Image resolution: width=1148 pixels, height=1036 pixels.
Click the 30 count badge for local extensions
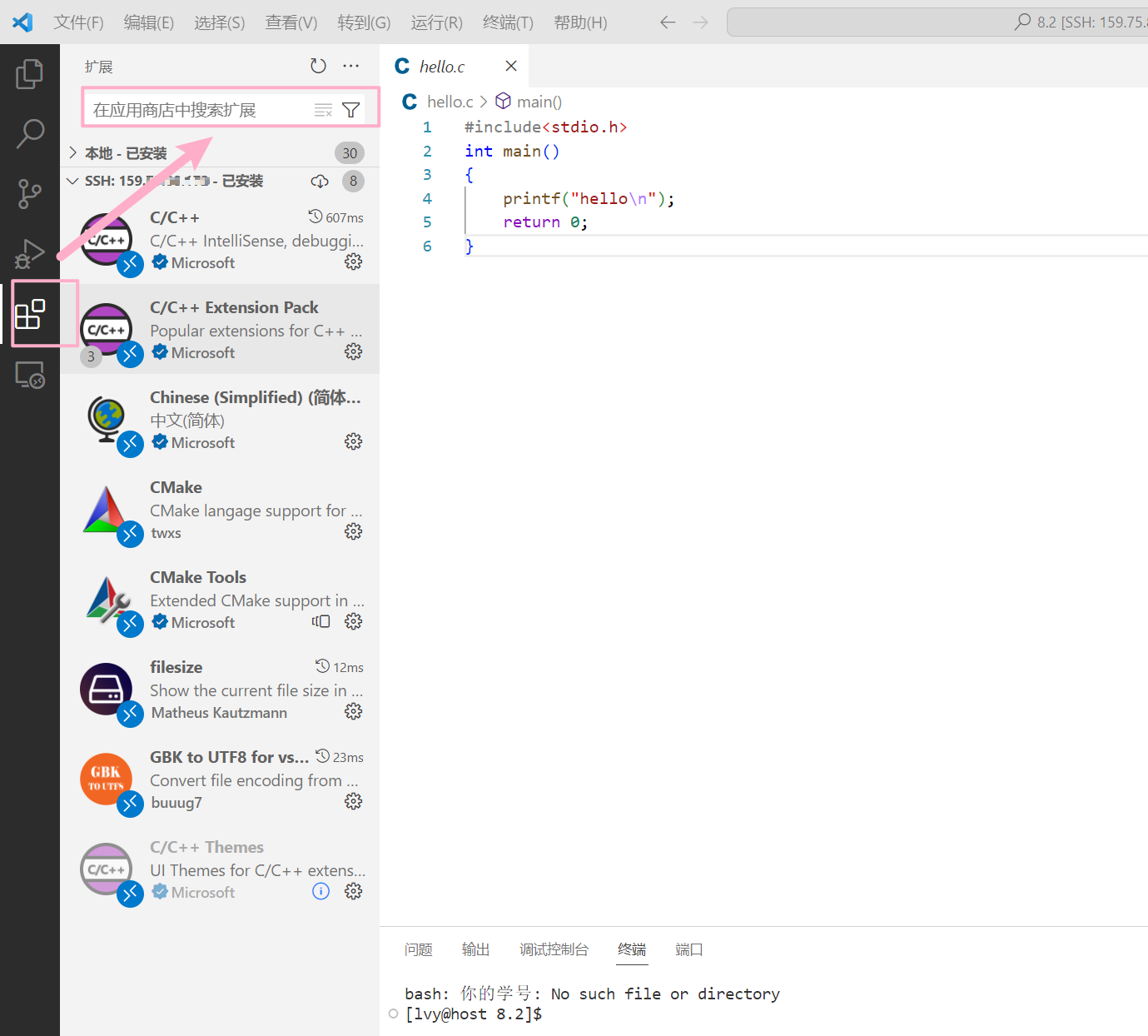[x=350, y=153]
